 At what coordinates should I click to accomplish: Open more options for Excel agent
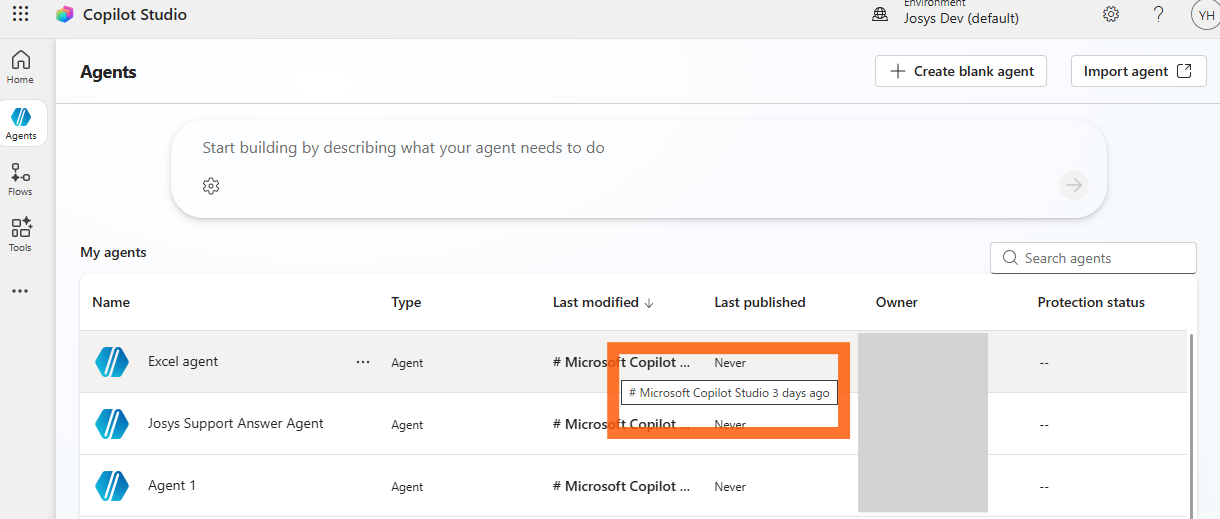click(x=363, y=362)
